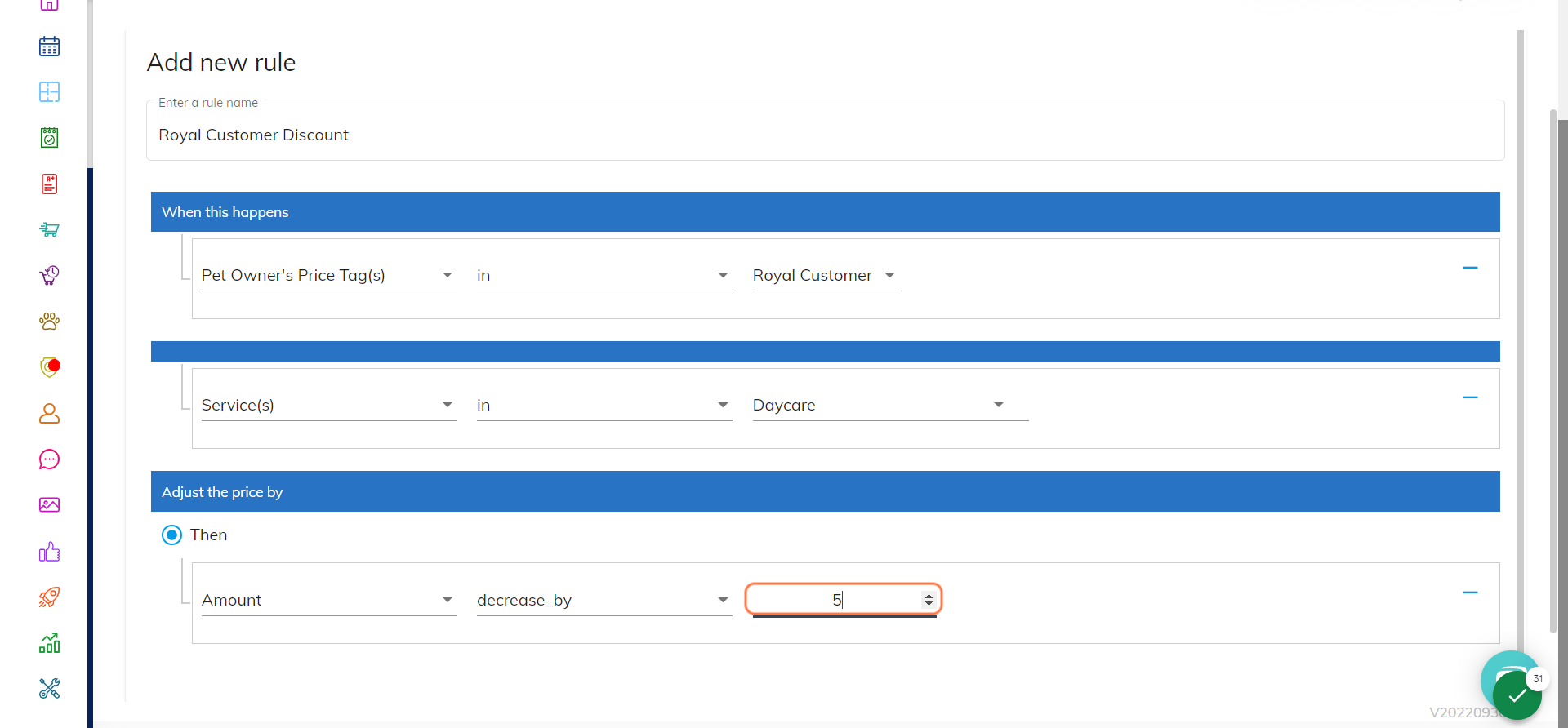1568x728 pixels.
Task: Remove the Service(s) condition row
Action: tap(1470, 397)
